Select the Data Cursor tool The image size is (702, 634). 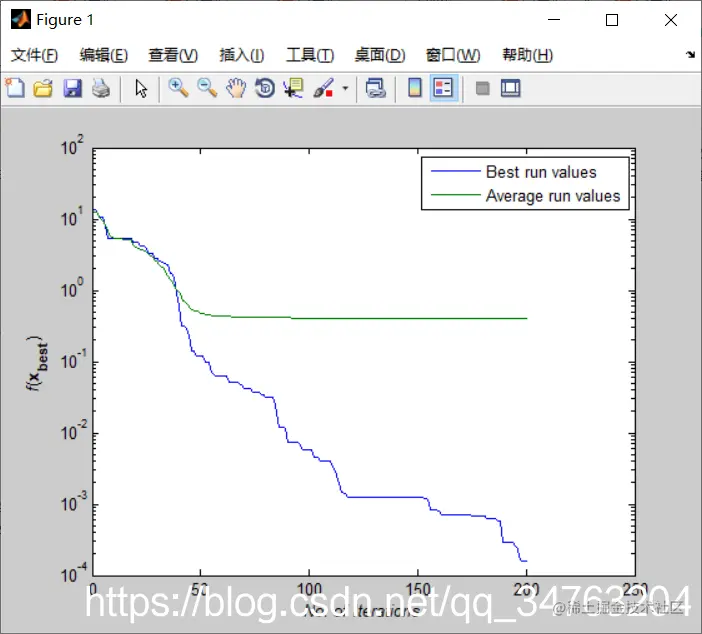click(293, 88)
